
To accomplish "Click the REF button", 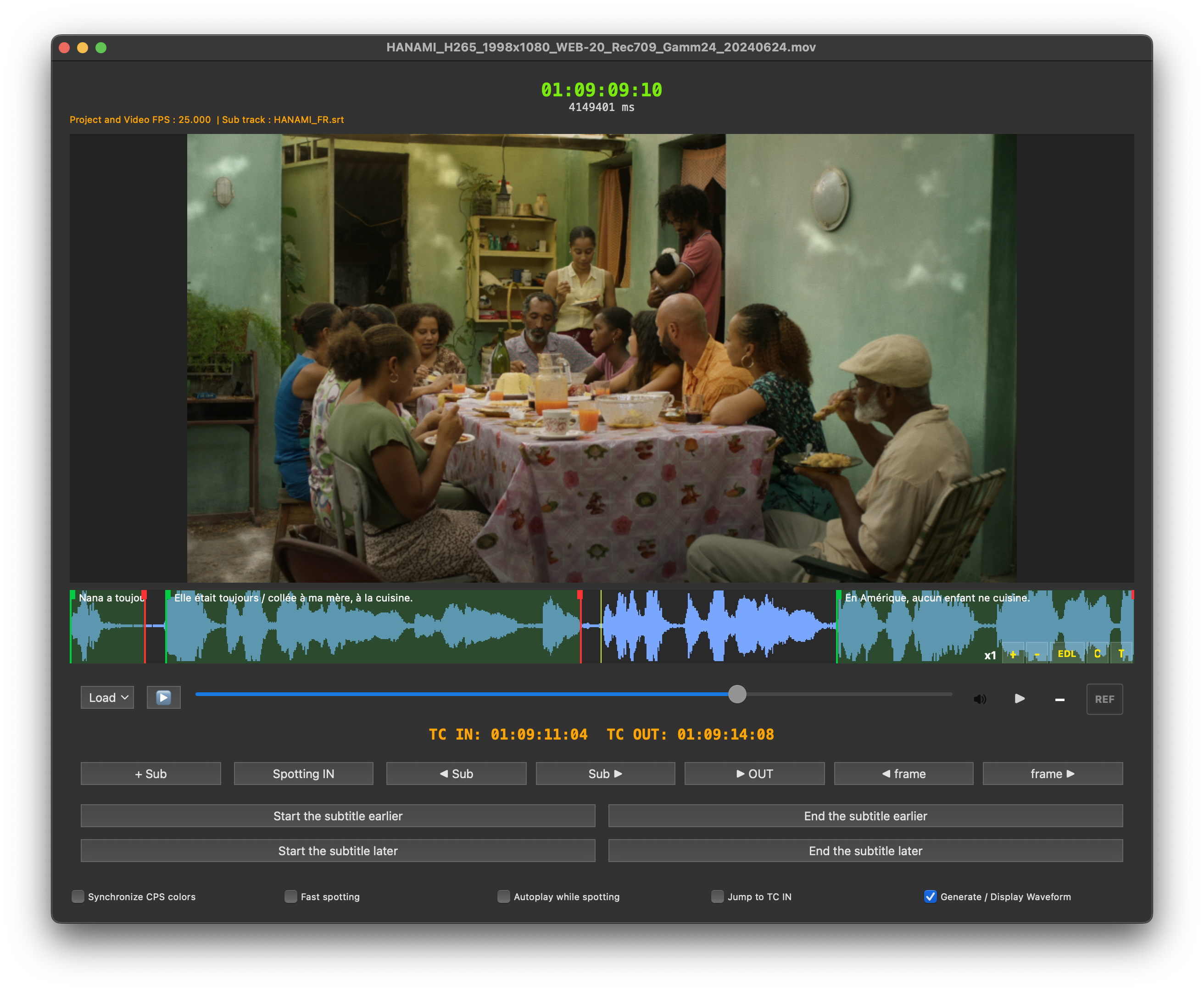I will 1104,699.
